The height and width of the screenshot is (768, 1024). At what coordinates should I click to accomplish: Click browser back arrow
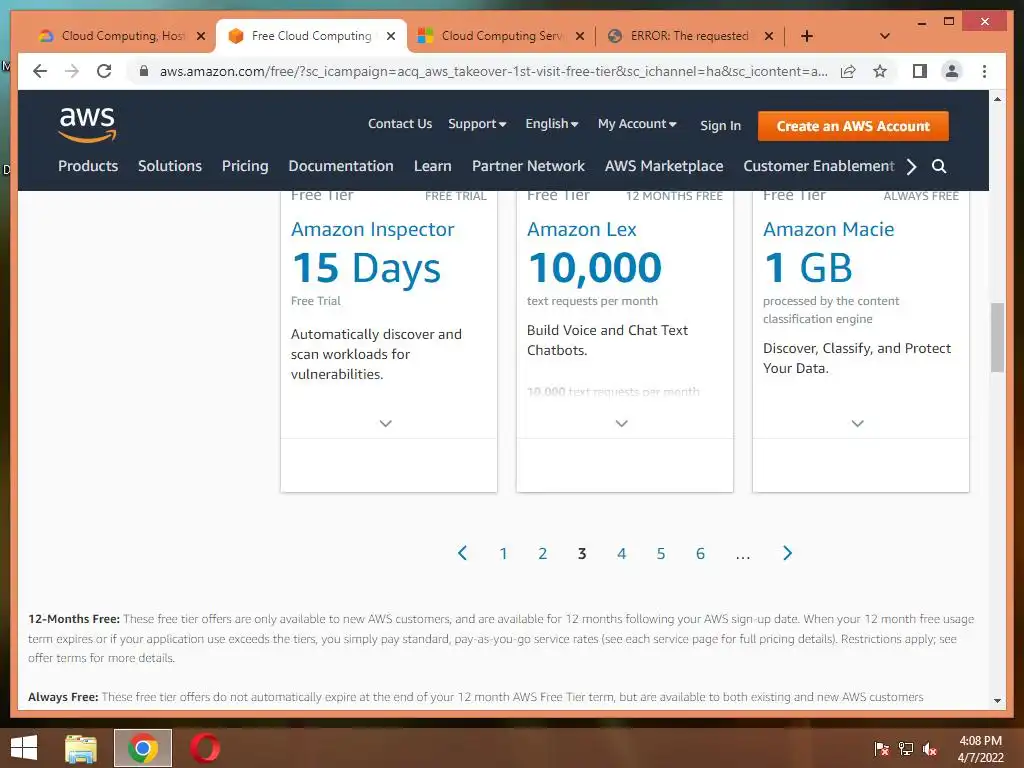coord(40,71)
